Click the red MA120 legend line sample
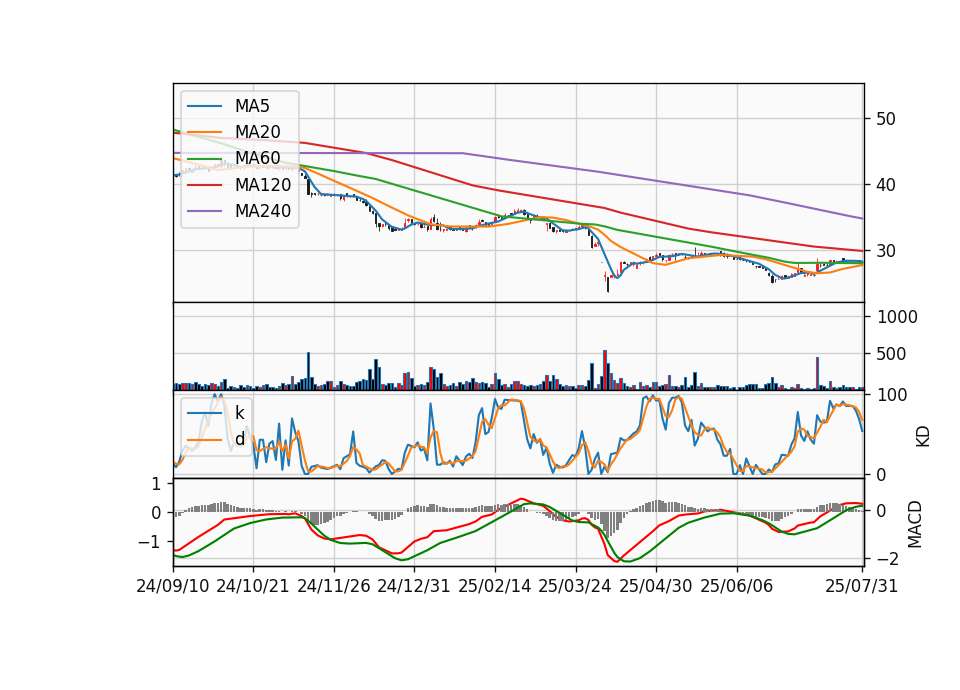This screenshot has width=960, height=690. (204, 185)
